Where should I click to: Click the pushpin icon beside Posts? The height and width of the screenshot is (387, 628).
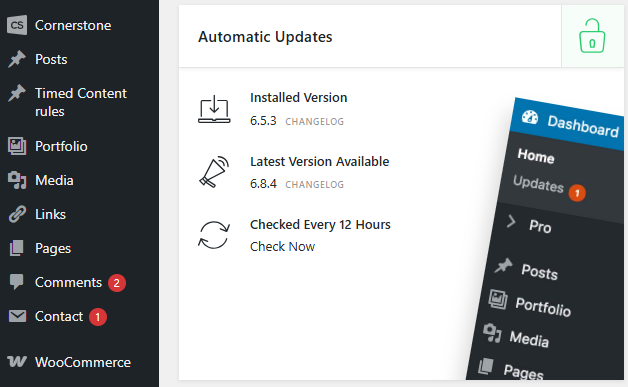coord(17,59)
